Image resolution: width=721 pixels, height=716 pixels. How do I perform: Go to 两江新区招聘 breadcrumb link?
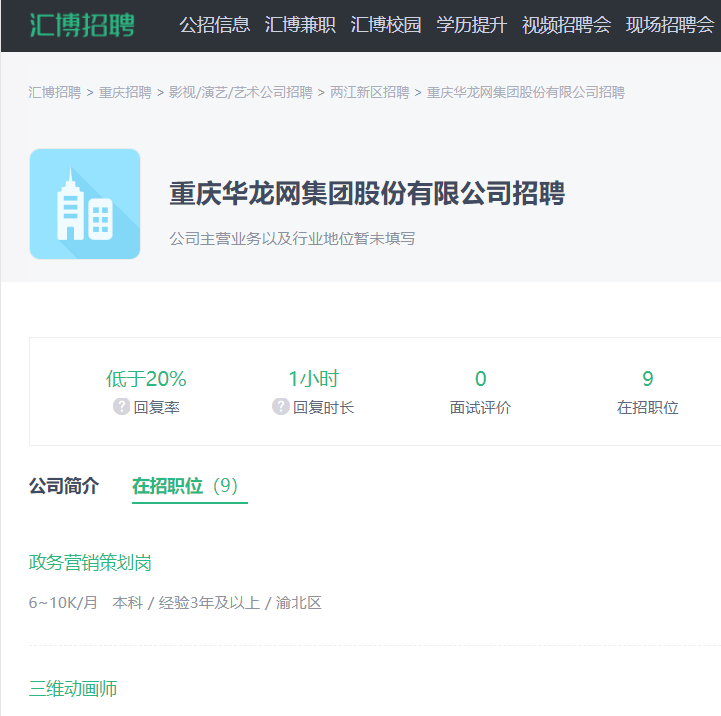(370, 92)
